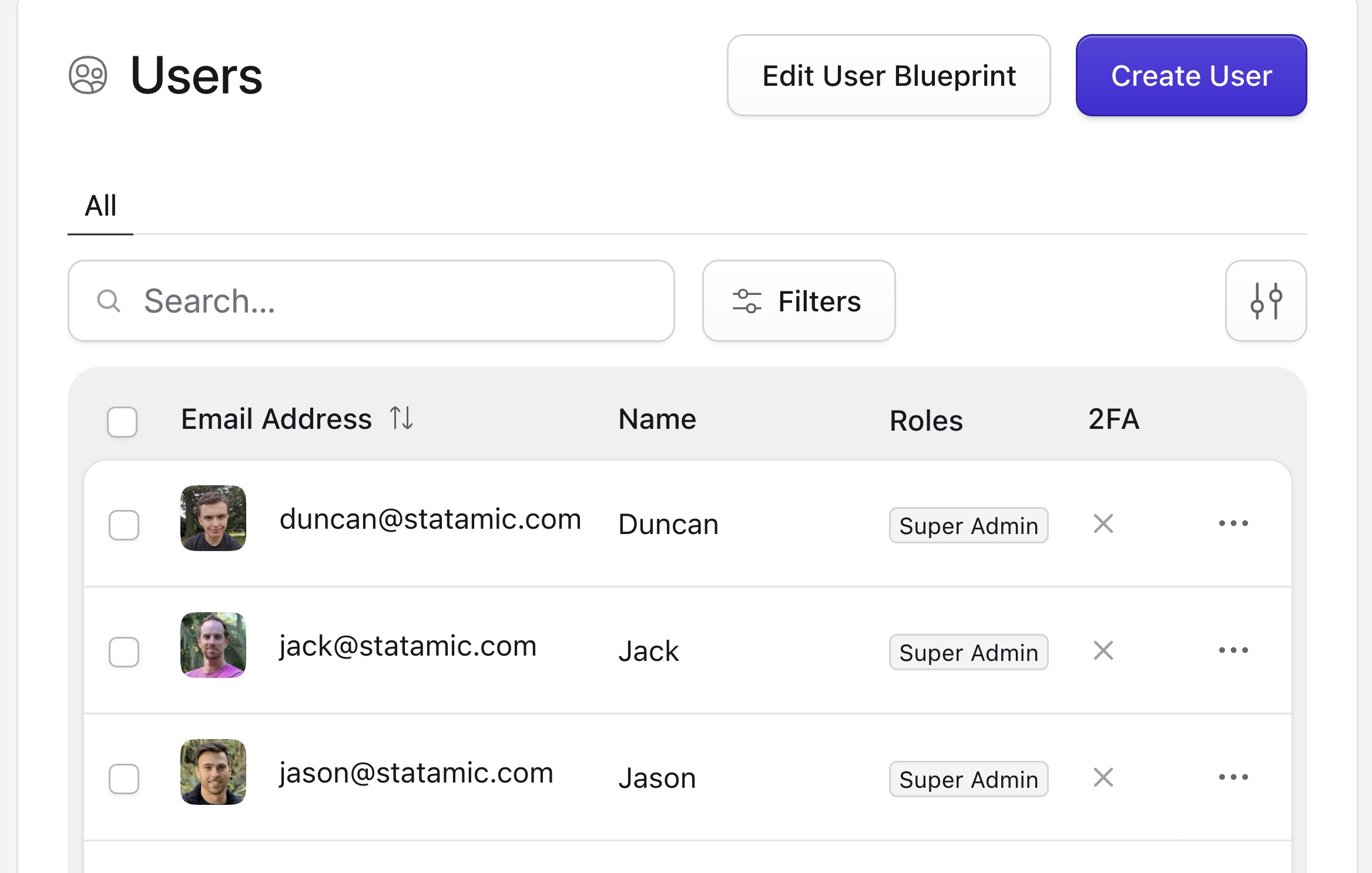This screenshot has width=1372, height=873.
Task: Select the checkbox for duncan@statamic.com
Action: (x=123, y=525)
